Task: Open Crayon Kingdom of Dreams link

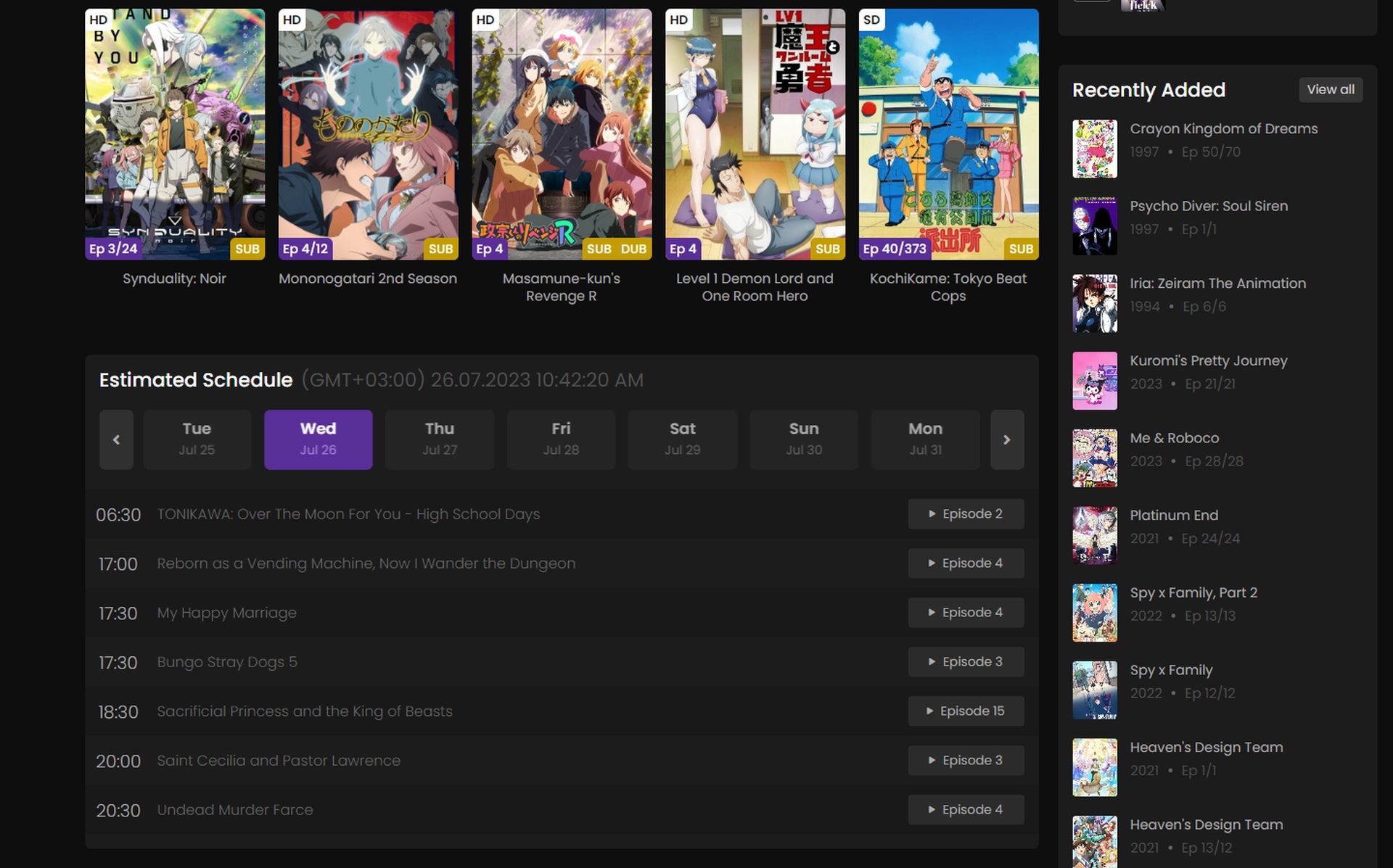Action: pos(1223,128)
